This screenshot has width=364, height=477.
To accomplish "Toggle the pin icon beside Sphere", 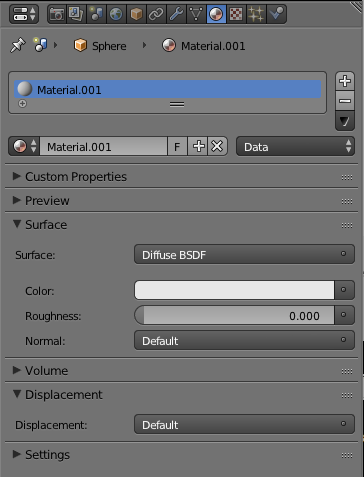I will 18,45.
